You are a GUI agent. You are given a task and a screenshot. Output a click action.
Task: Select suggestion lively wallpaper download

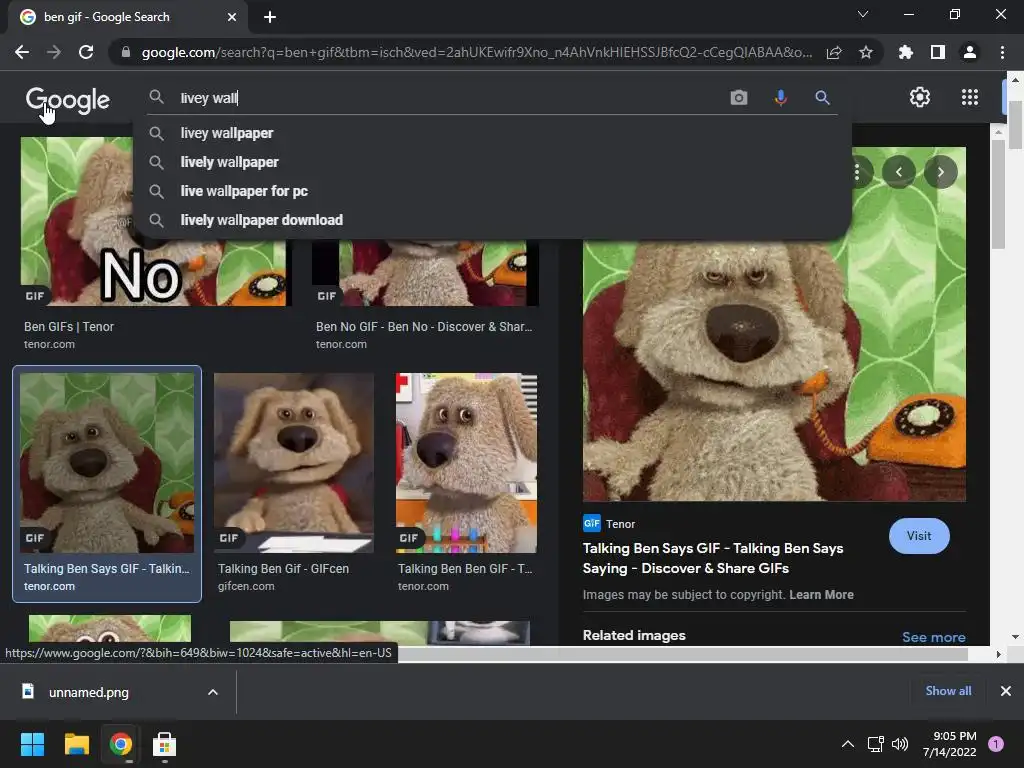(492, 220)
